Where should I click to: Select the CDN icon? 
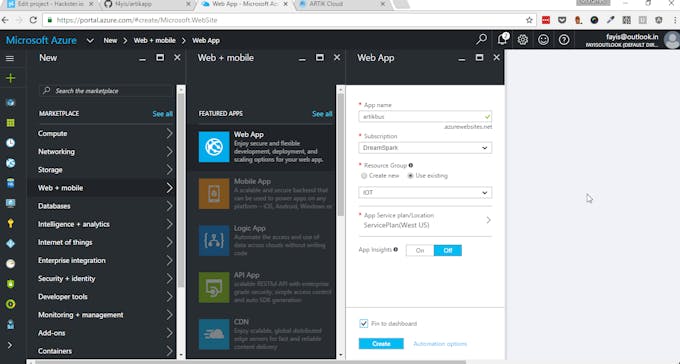pyautogui.click(x=214, y=334)
